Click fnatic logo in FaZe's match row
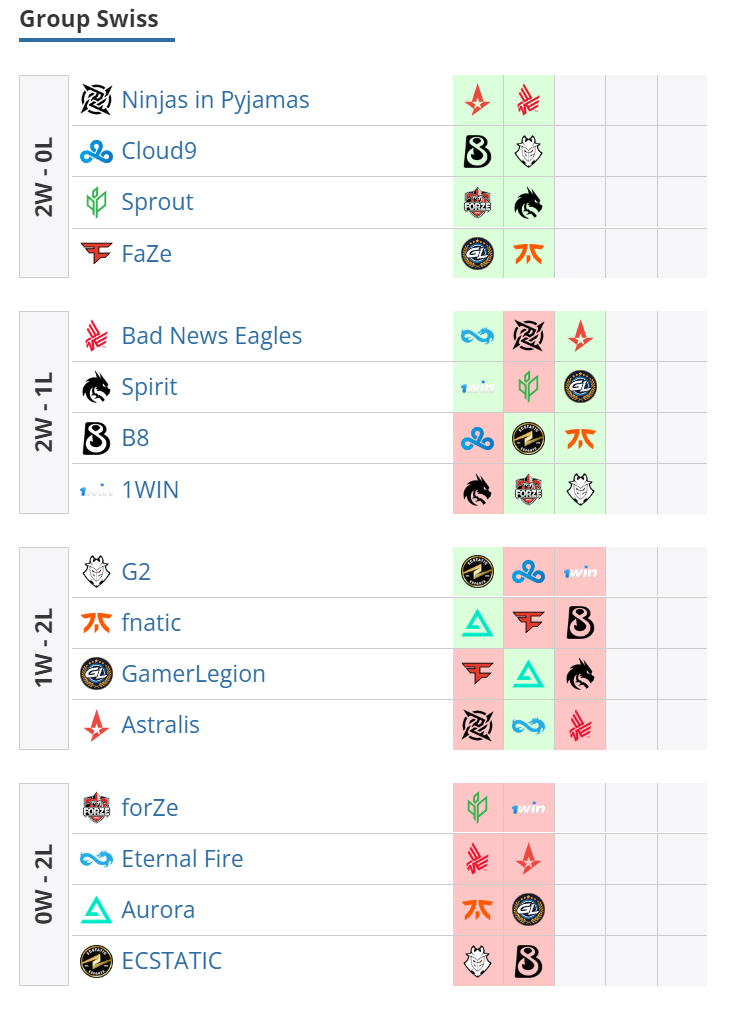The image size is (730, 1010). 528,254
